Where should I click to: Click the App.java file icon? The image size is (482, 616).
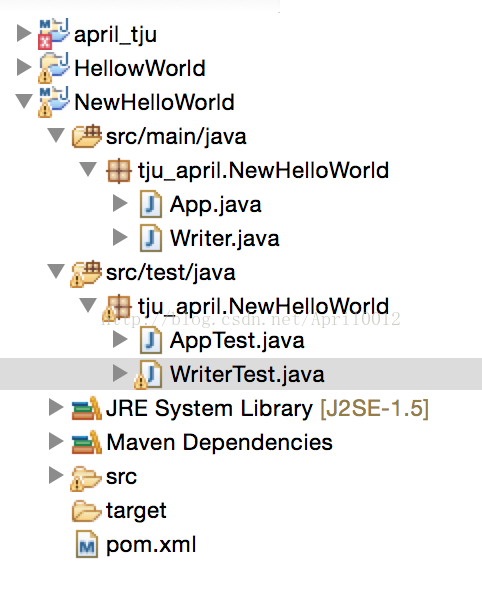pyautogui.click(x=151, y=204)
